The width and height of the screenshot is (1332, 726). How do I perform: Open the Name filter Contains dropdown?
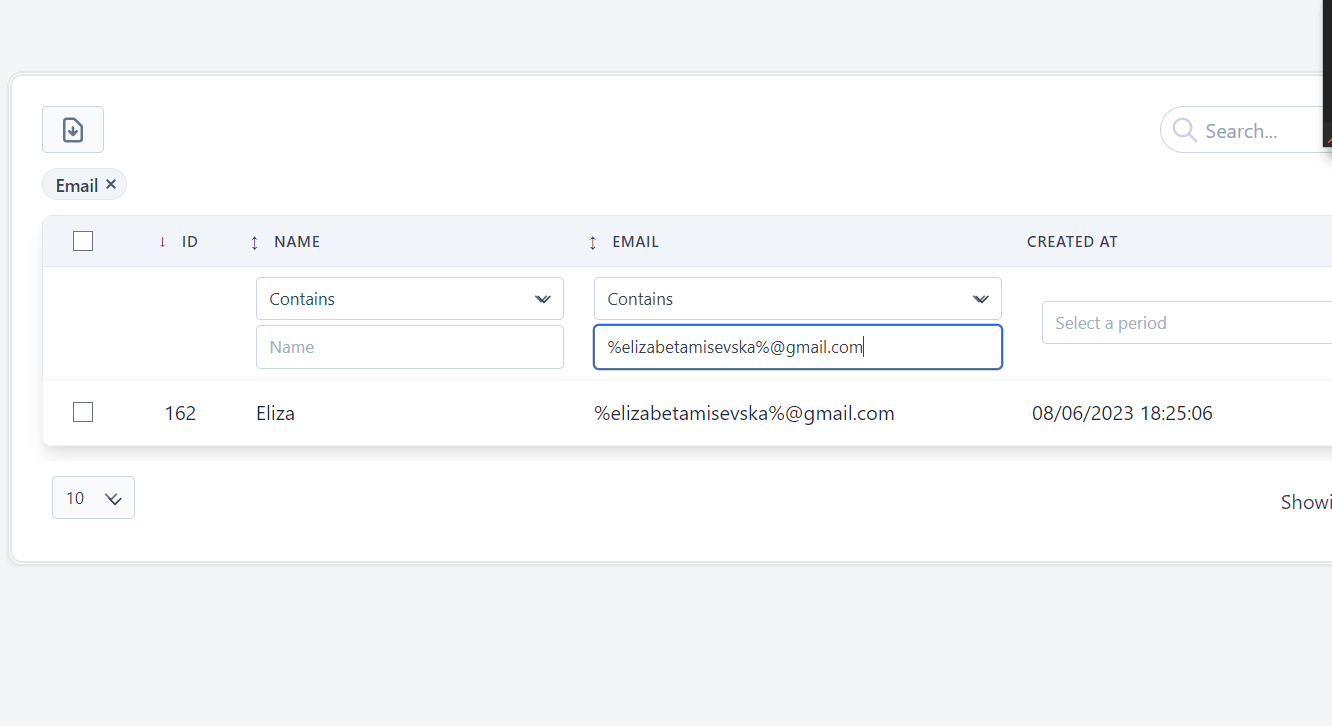(x=410, y=299)
